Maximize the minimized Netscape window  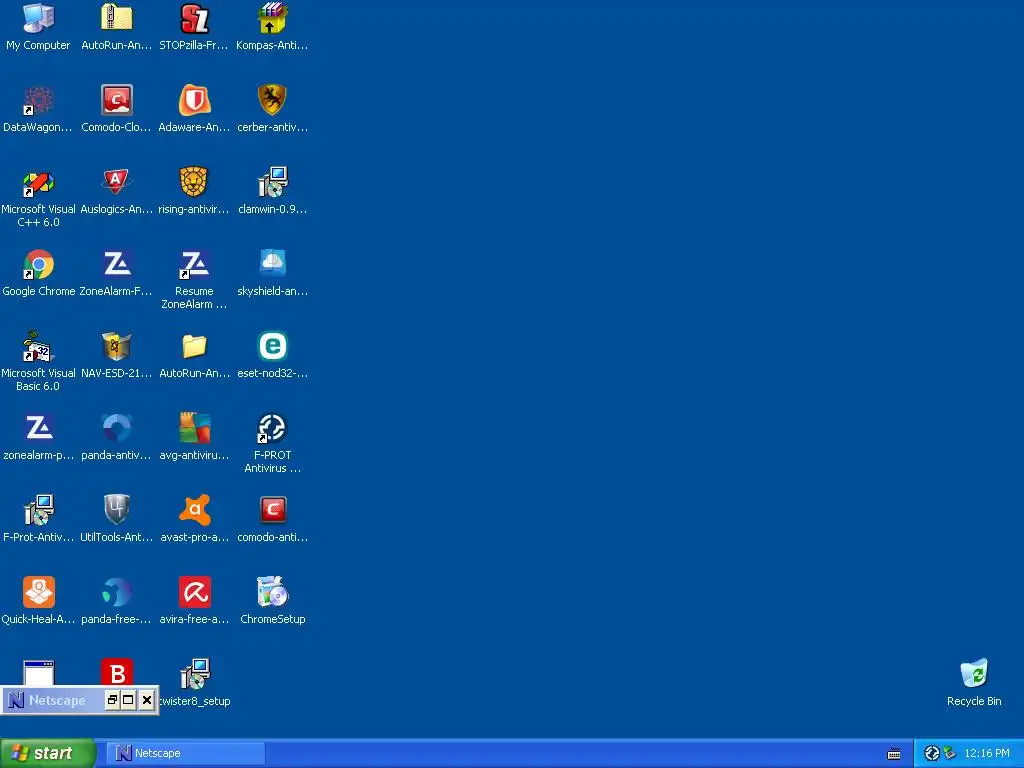[128, 700]
